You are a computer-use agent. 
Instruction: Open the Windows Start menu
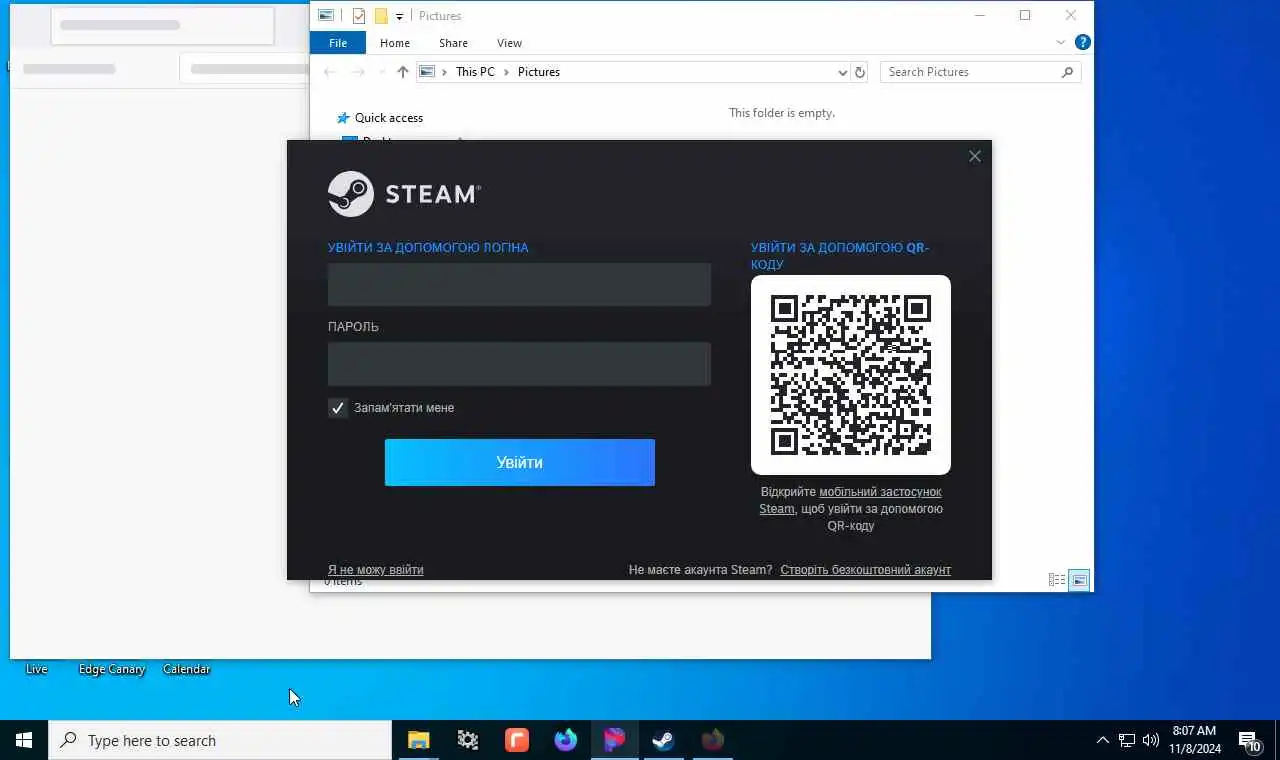(x=24, y=740)
